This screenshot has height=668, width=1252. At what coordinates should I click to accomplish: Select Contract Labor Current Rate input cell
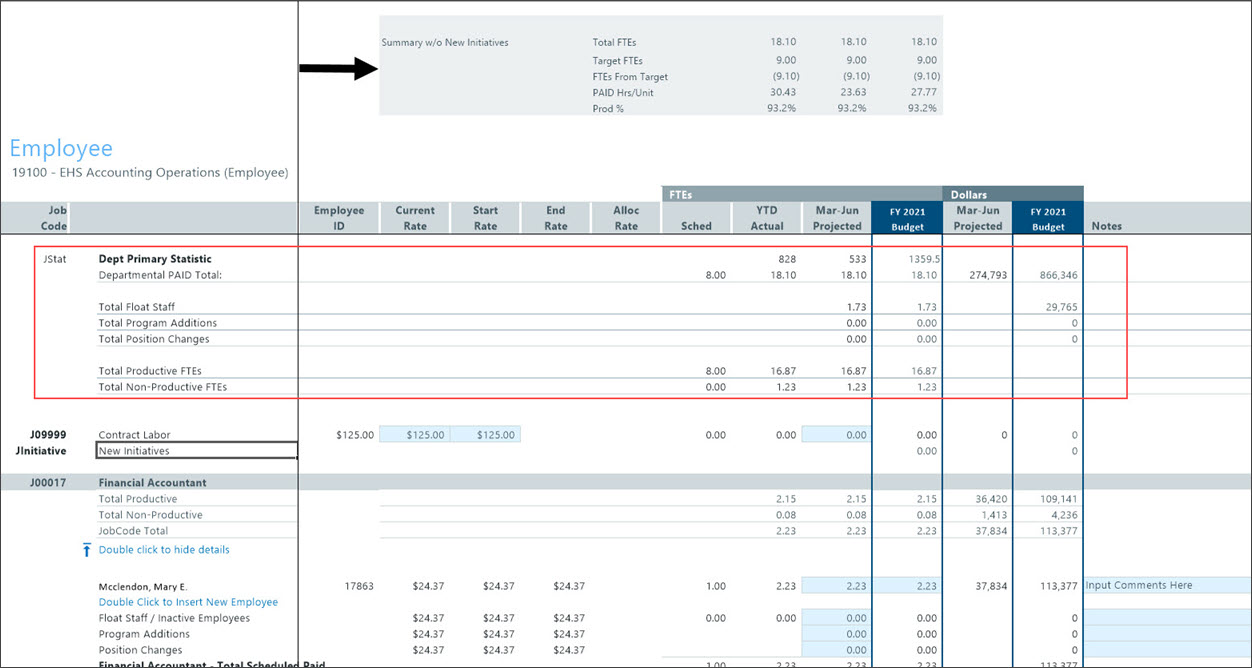click(x=415, y=435)
